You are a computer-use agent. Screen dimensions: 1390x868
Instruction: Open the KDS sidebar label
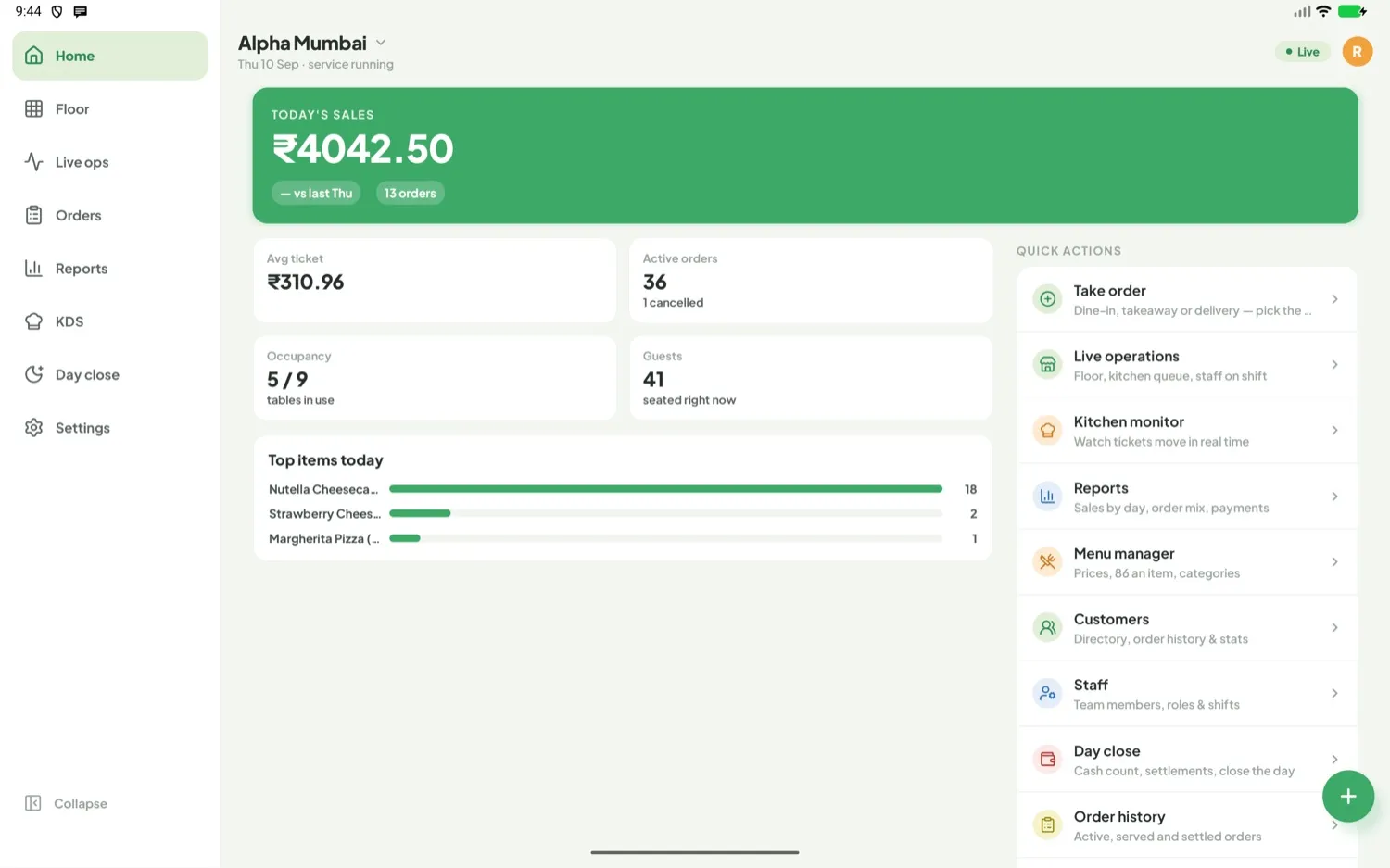pos(69,321)
